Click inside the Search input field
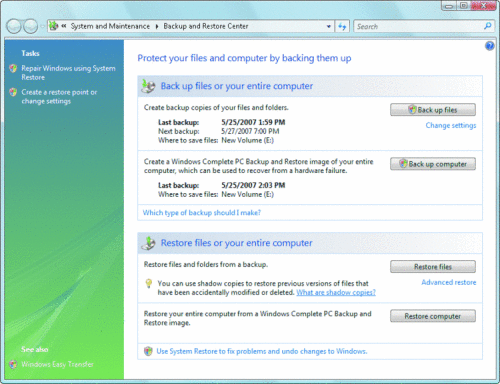 [418, 26]
